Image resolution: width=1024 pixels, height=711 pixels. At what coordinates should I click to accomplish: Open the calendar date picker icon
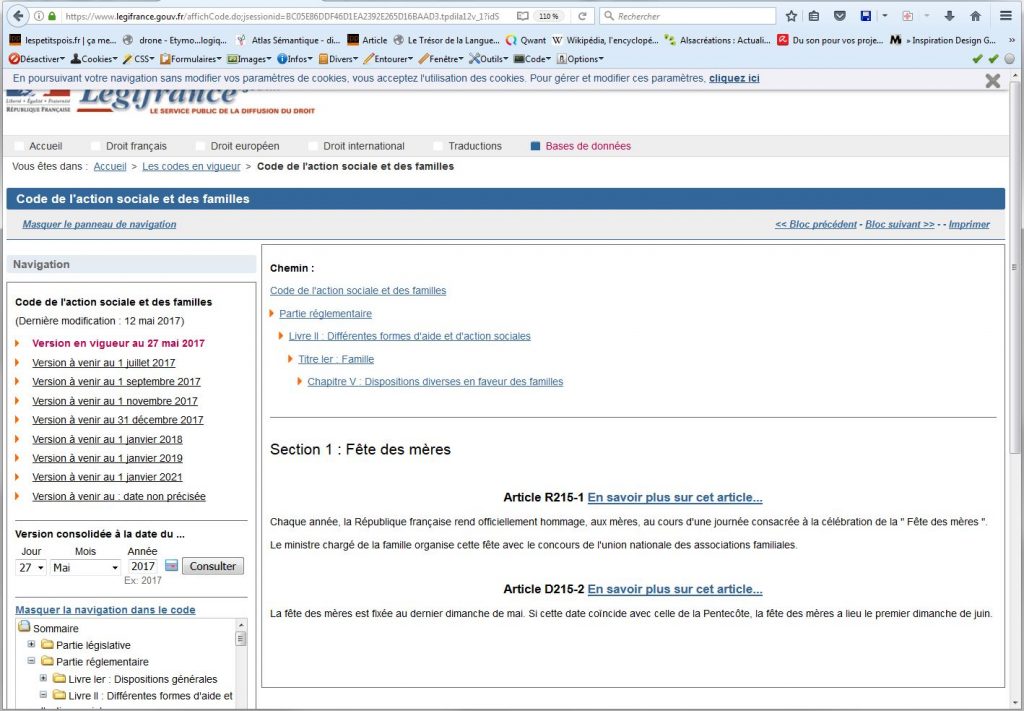point(171,566)
